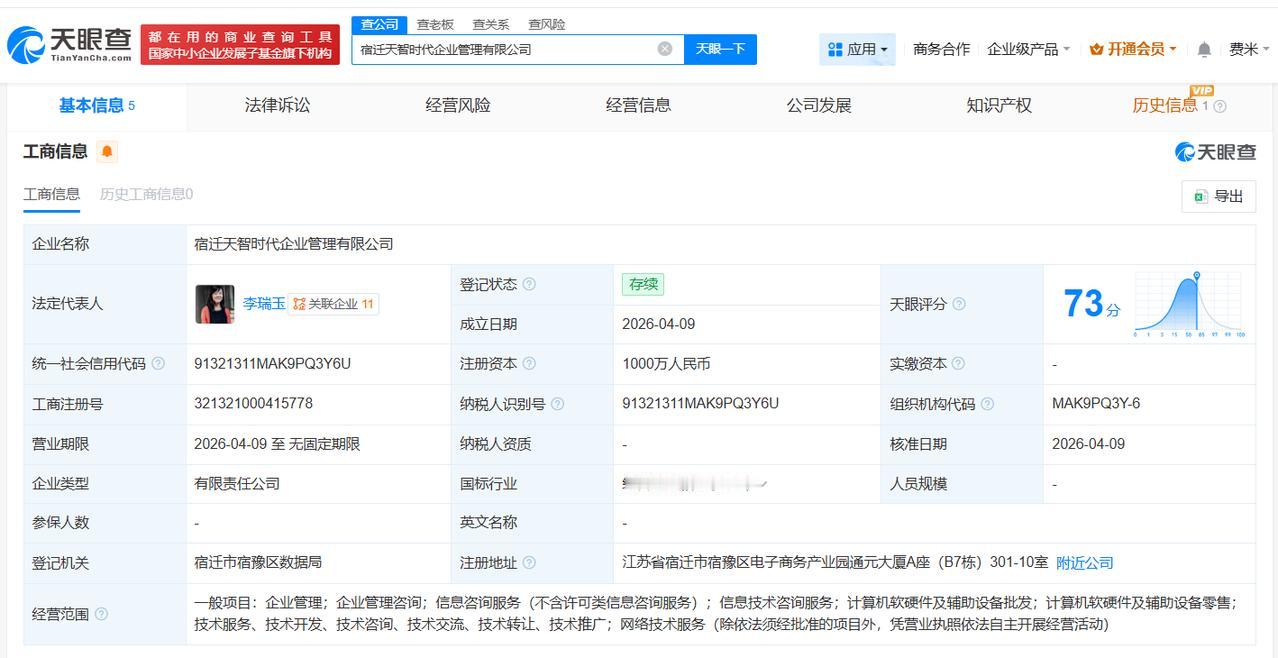Switch to the 知识产权 tab

coord(998,106)
